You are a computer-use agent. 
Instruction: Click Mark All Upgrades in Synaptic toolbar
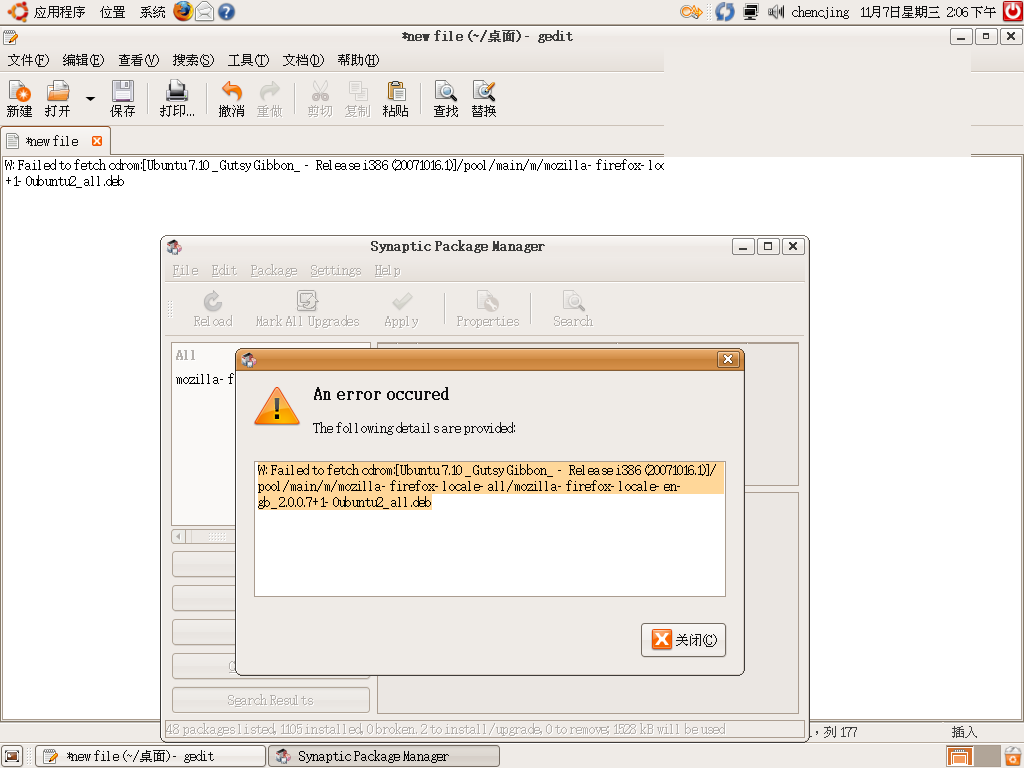(x=308, y=309)
